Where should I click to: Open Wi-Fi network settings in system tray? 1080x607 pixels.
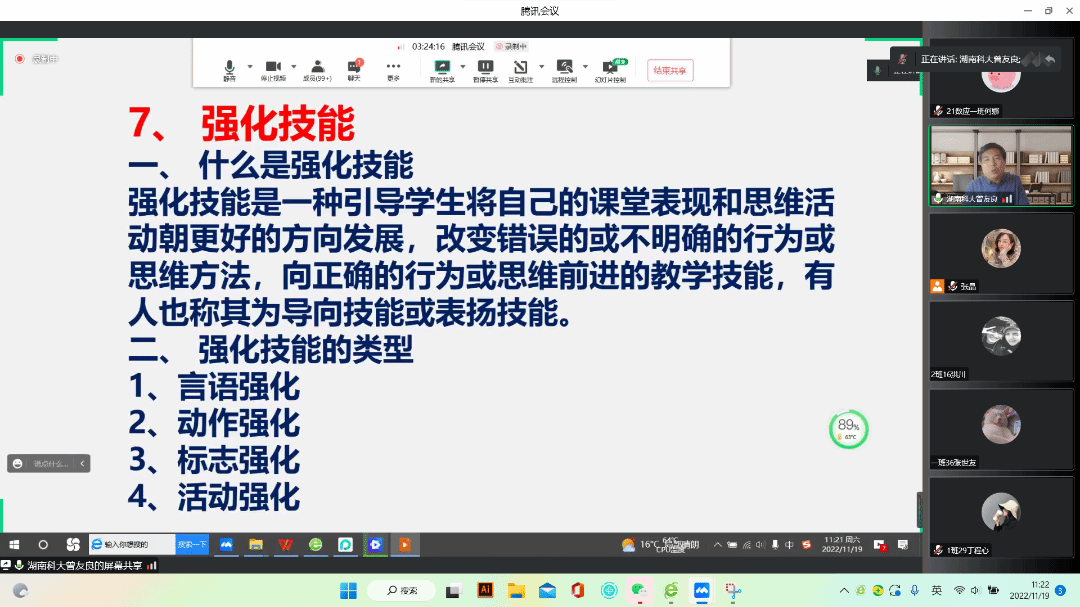pyautogui.click(x=959, y=590)
